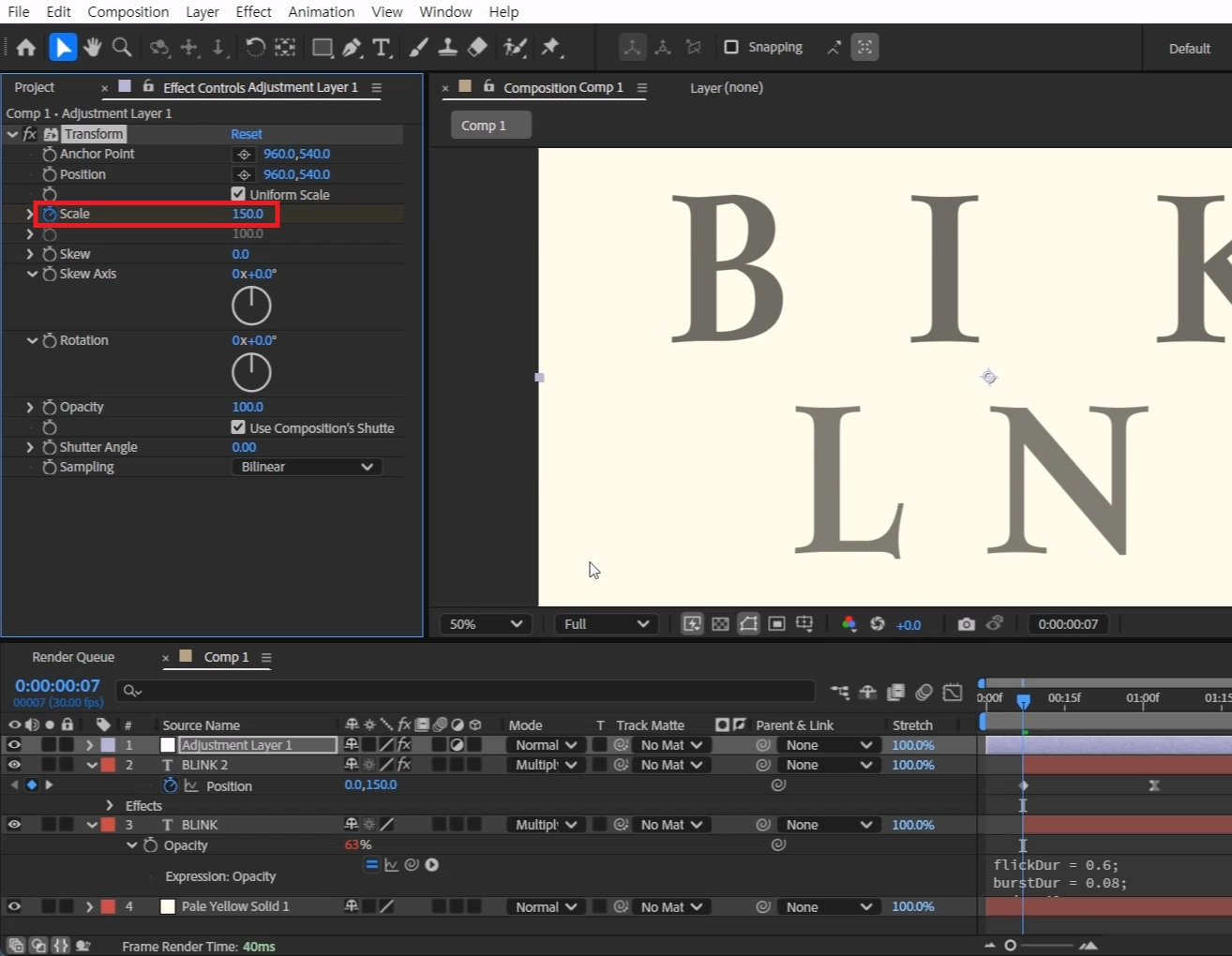Image resolution: width=1232 pixels, height=956 pixels.
Task: Click the lavender label swatch for Adjustment Layer 1
Action: 108,745
